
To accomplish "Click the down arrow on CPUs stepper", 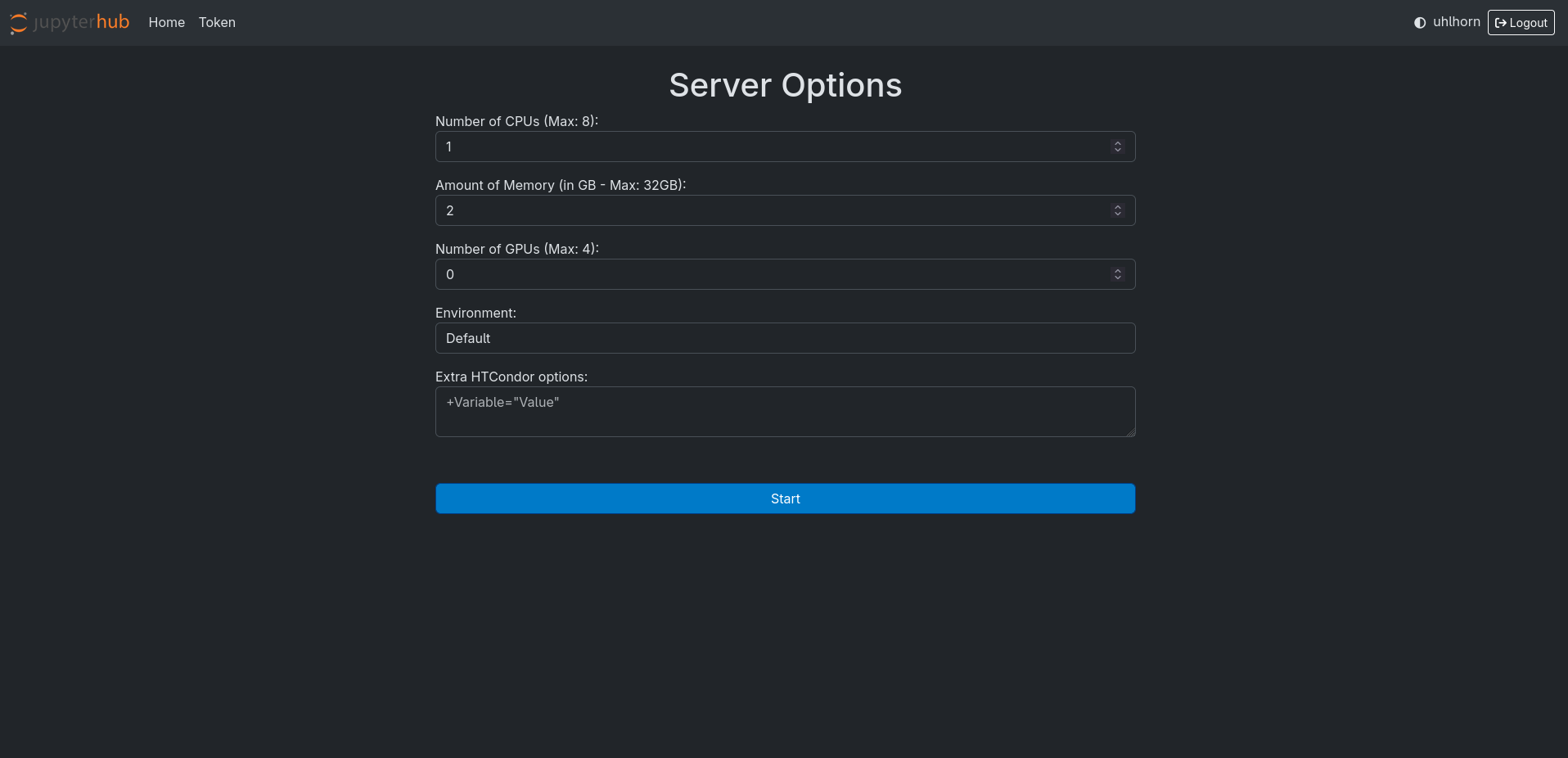I will click(1118, 151).
